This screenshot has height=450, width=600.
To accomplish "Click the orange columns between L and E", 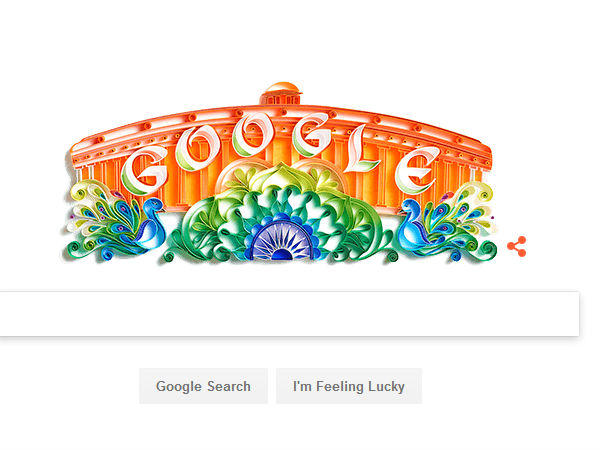I will click(x=386, y=180).
